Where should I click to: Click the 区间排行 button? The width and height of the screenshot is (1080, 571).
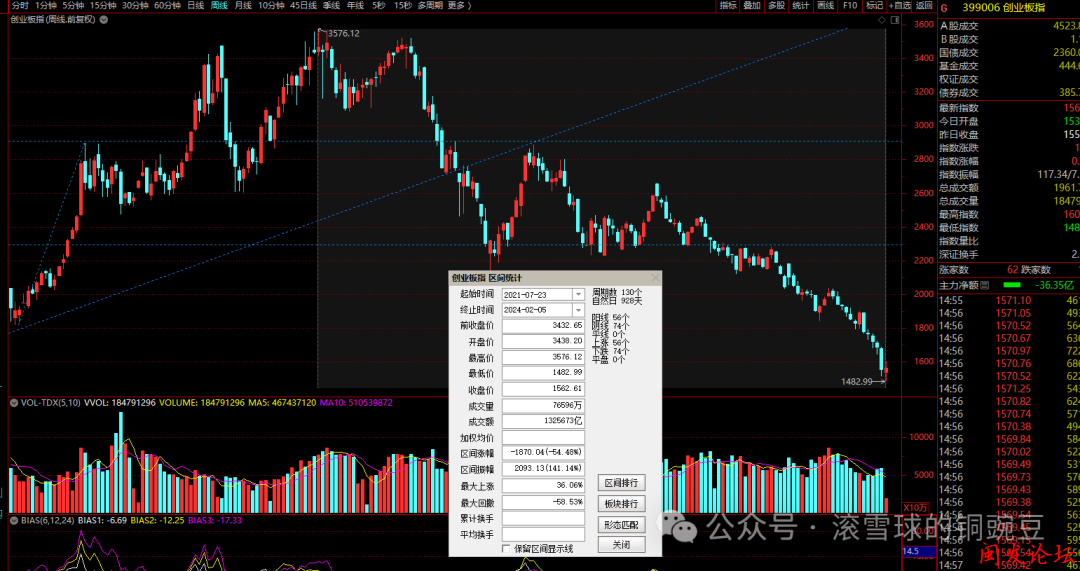tap(621, 483)
